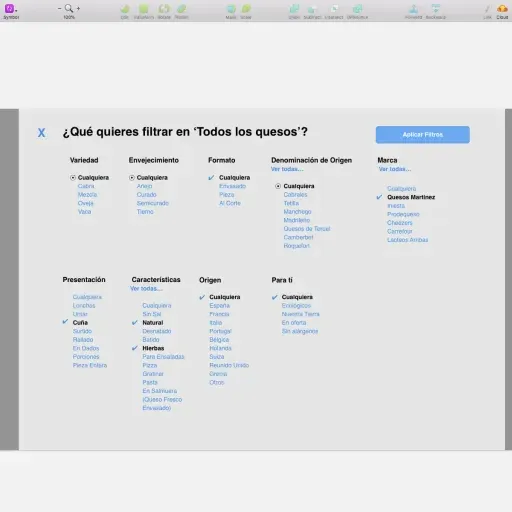
Task: Open Ver todas under Características
Action: click(146, 288)
